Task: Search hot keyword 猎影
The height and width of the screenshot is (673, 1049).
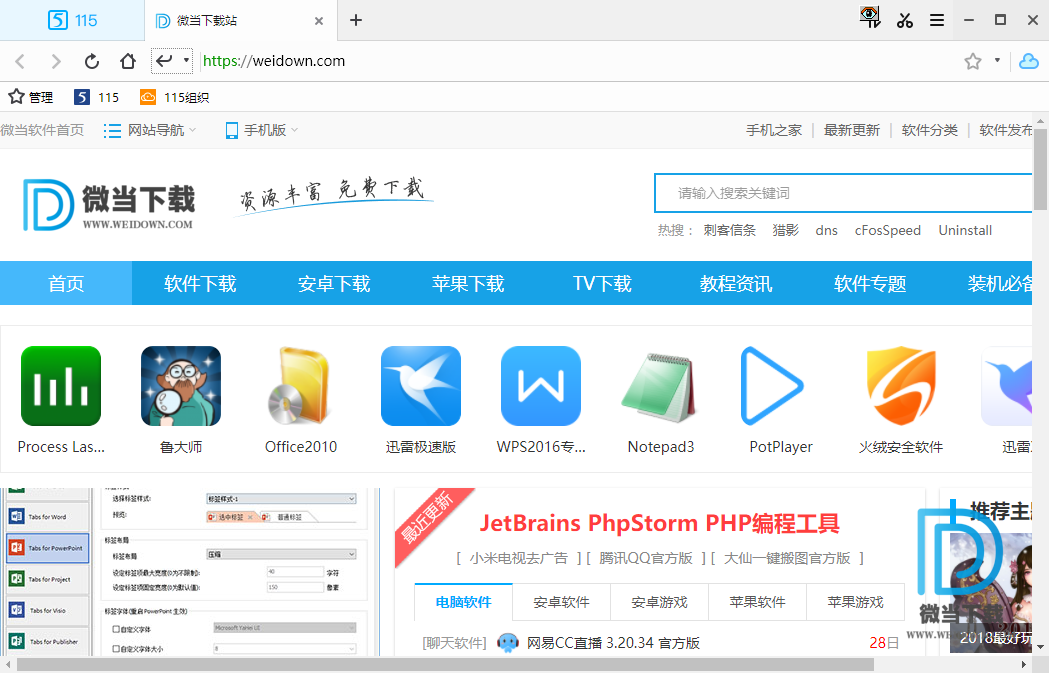Action: click(x=785, y=230)
